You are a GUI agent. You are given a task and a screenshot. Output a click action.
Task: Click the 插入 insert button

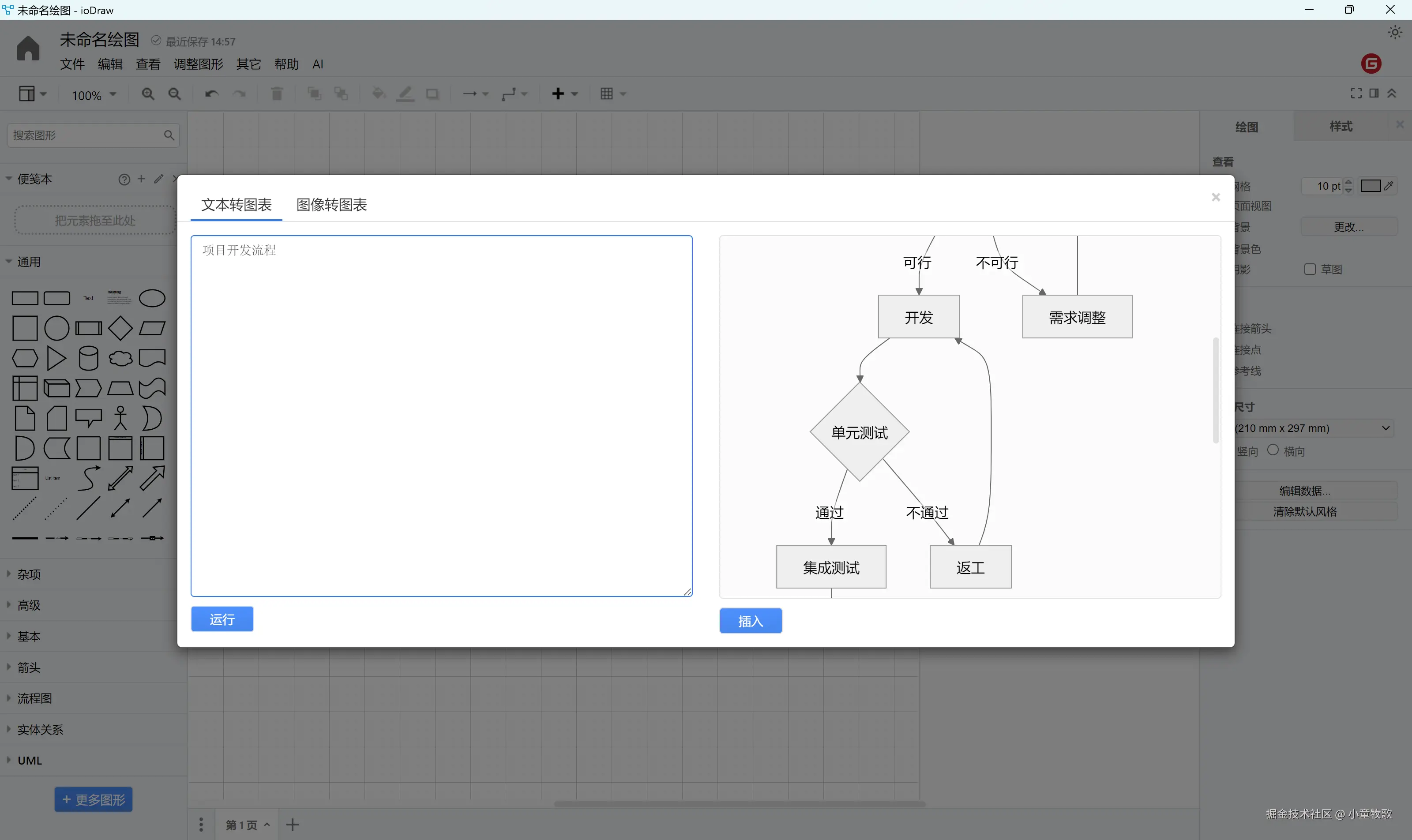point(750,621)
